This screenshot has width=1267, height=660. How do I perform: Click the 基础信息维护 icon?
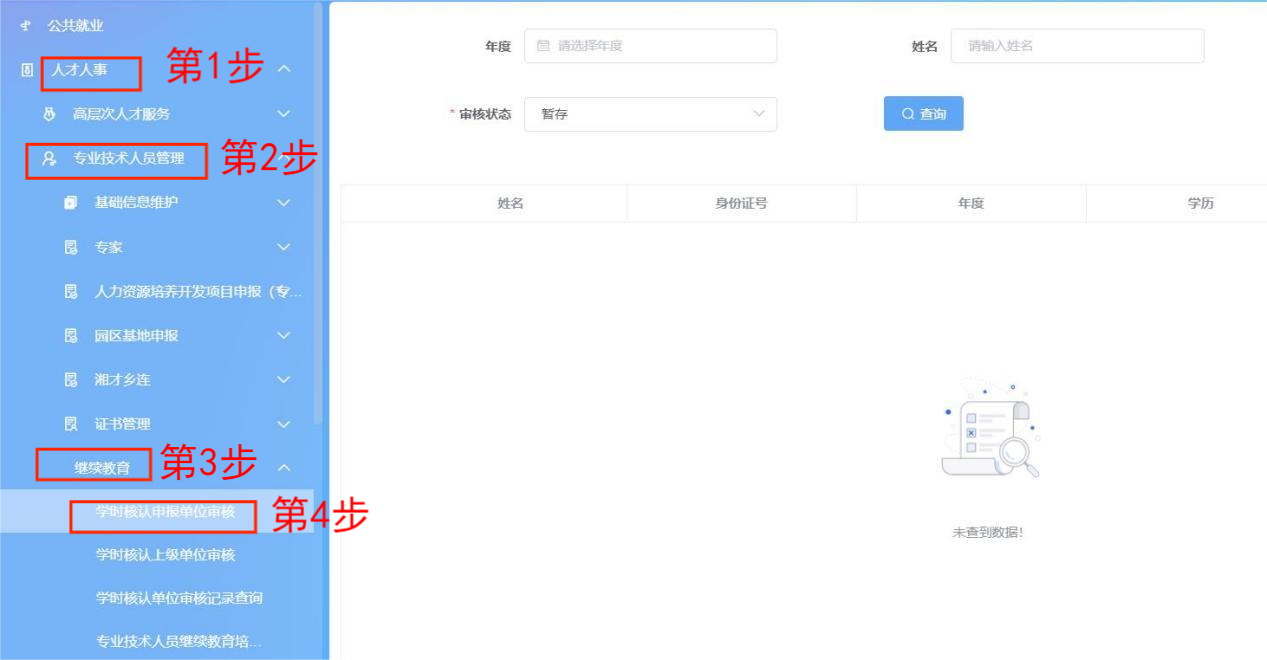(x=71, y=203)
